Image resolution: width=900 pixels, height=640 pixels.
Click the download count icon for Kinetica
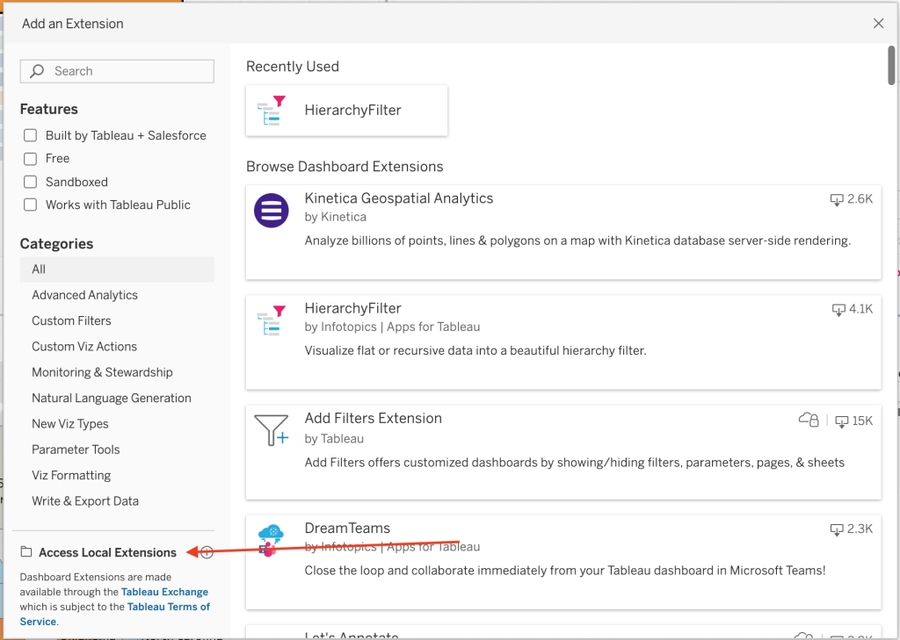(x=837, y=200)
